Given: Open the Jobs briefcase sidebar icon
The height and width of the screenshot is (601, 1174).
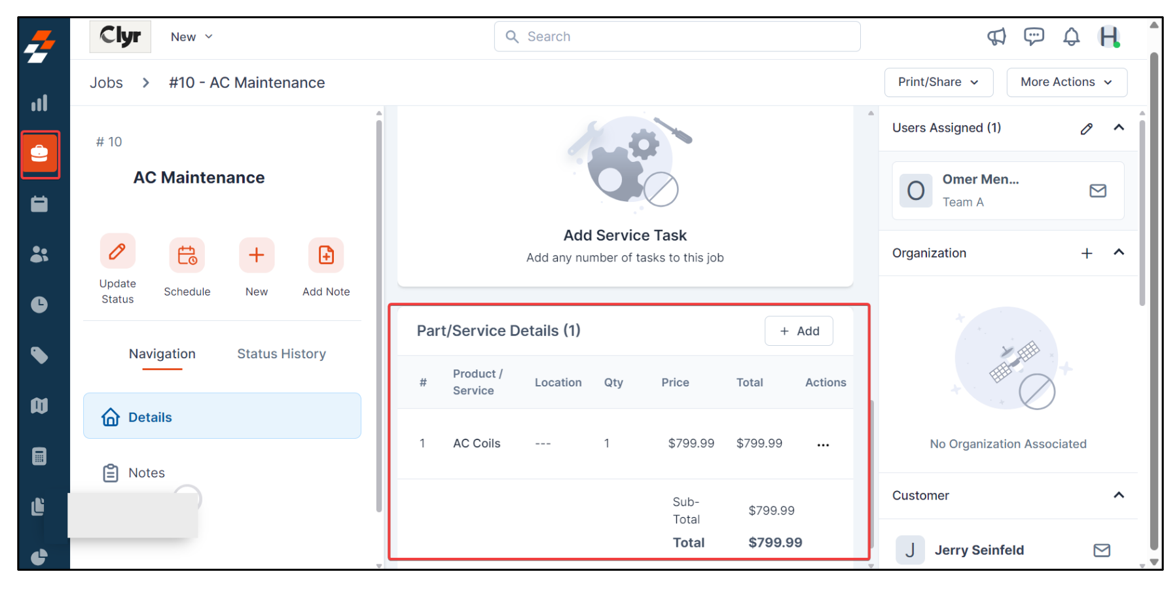Looking at the screenshot, I should point(40,154).
